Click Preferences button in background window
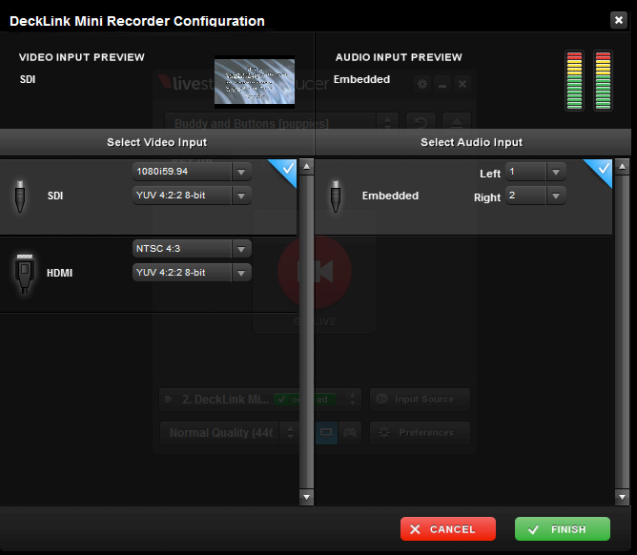Screen dimensions: 637x555 pos(420,433)
